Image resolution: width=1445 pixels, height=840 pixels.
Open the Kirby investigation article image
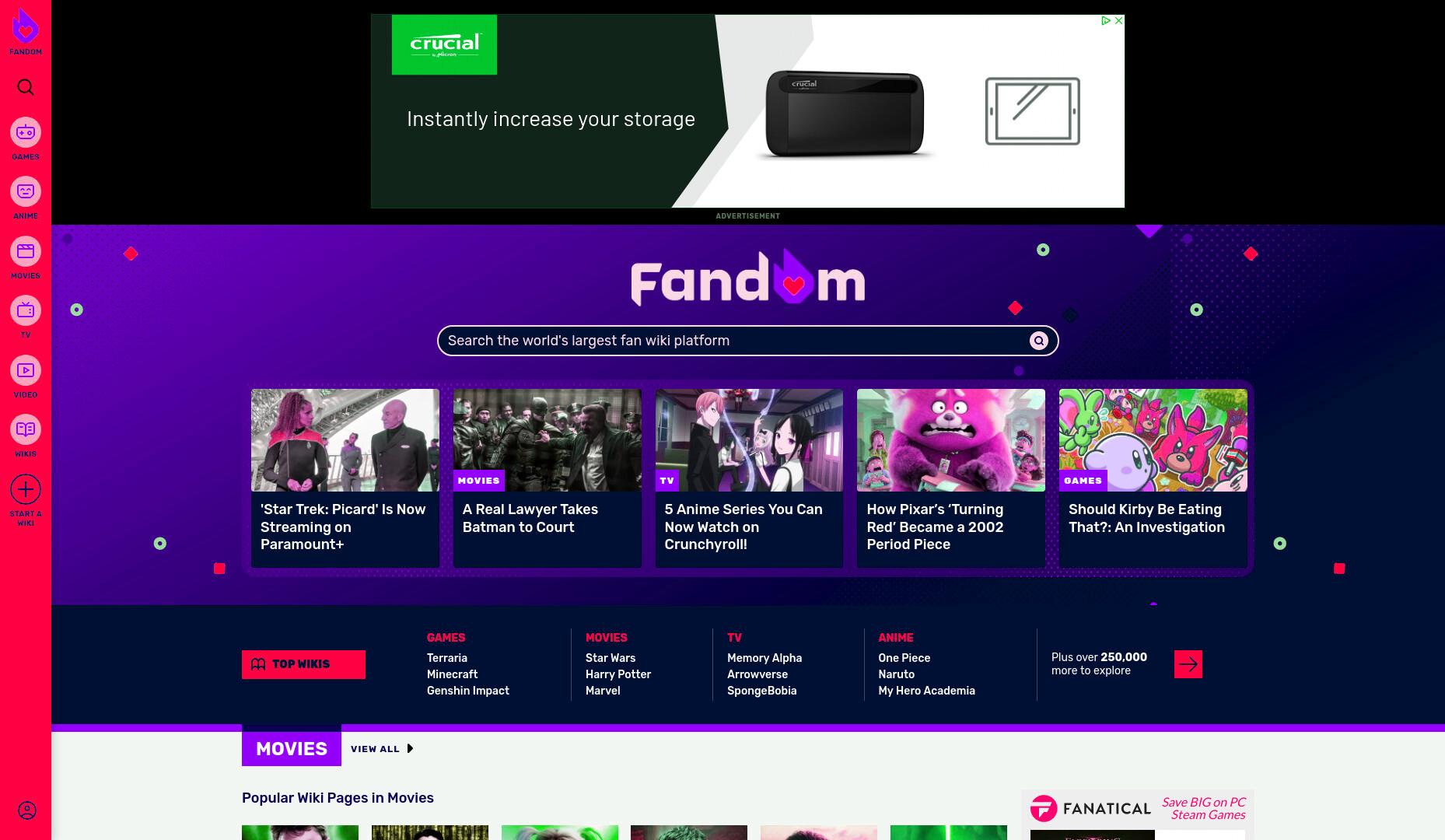point(1153,440)
